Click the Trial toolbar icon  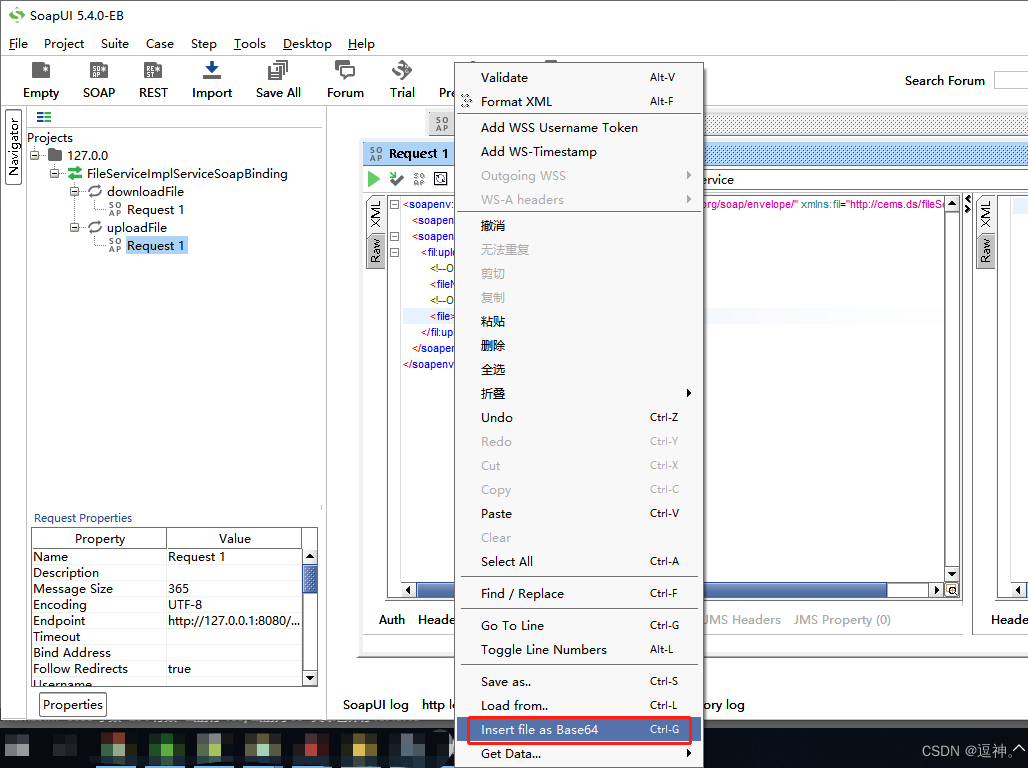(402, 70)
